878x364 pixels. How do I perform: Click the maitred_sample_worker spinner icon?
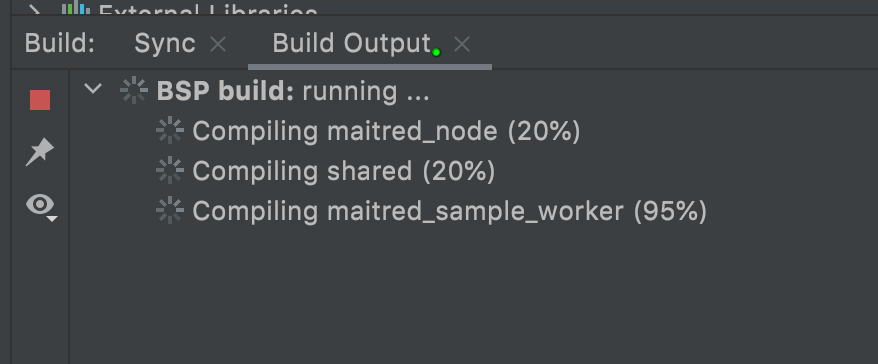tap(170, 211)
